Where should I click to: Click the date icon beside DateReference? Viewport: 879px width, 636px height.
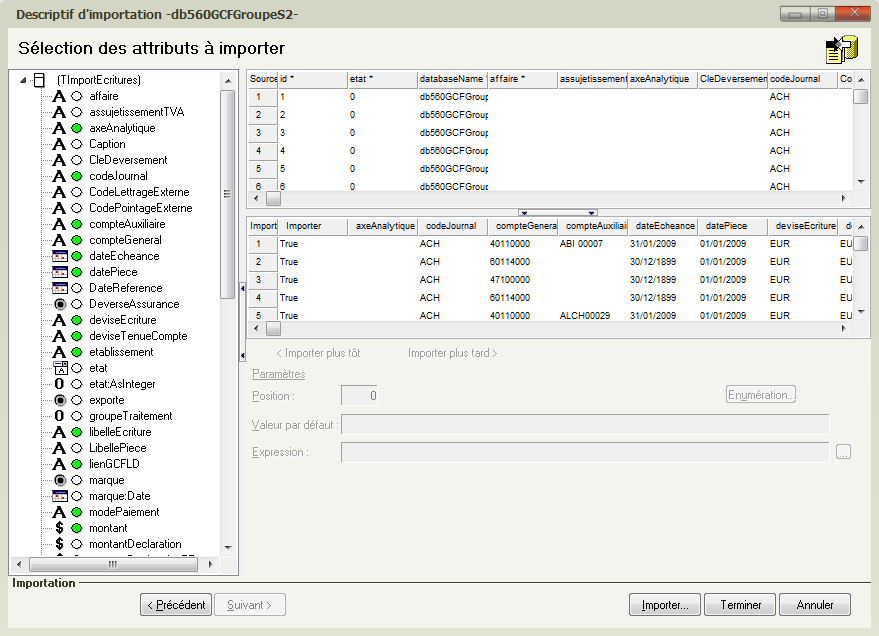pos(59,288)
